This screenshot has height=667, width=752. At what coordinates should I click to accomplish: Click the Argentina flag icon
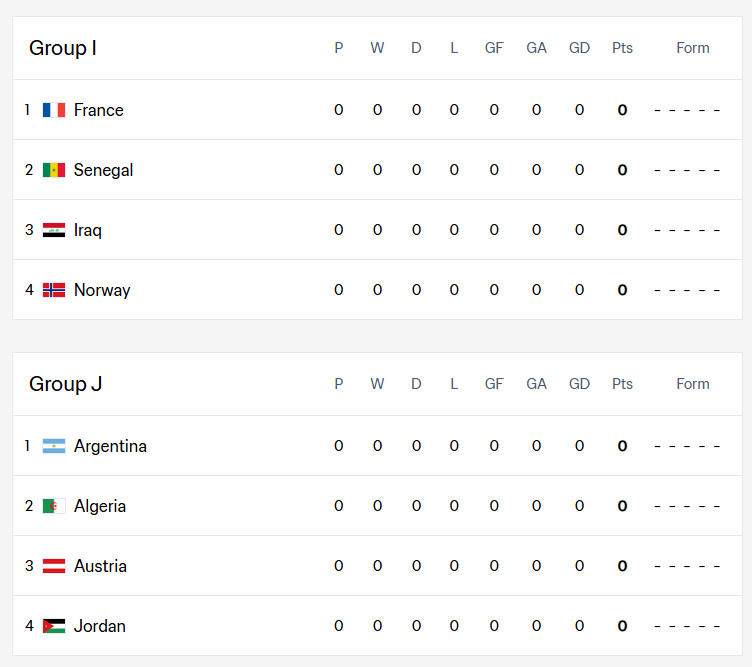pyautogui.click(x=54, y=446)
